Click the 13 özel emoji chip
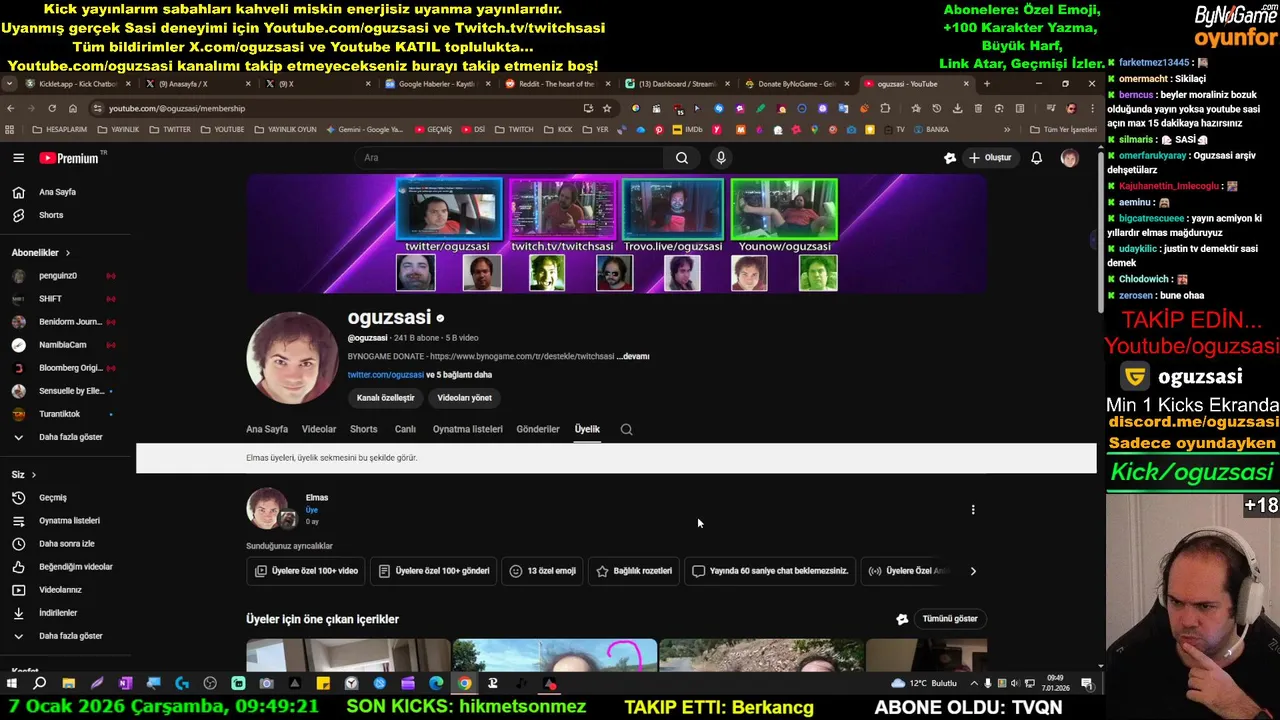Screen dimensions: 1280x720 (543, 571)
